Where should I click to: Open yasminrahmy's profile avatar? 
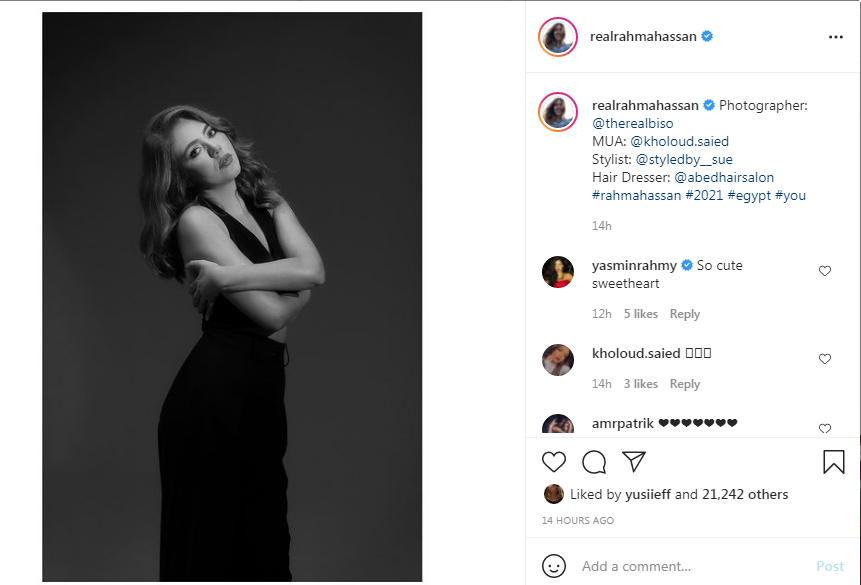click(x=558, y=272)
